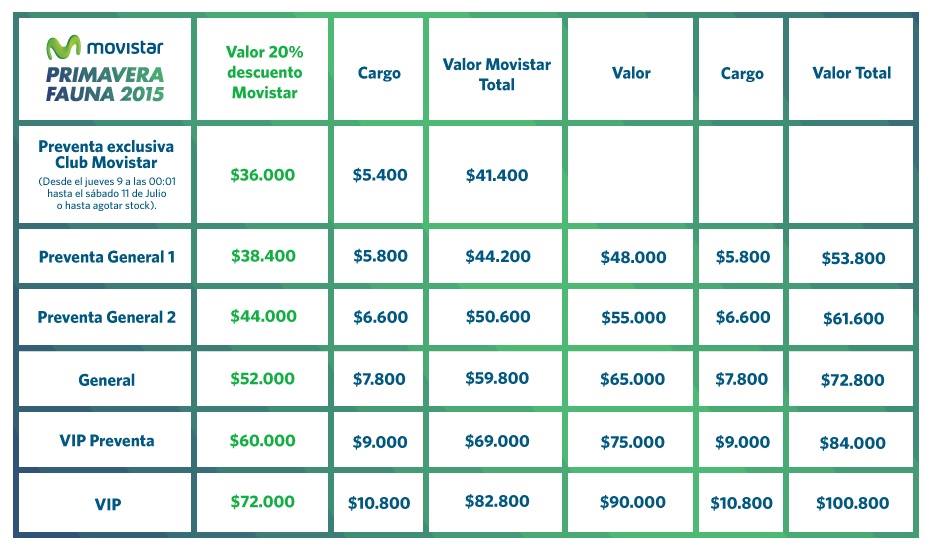This screenshot has height=550, width=930.
Task: Click the Valor Movistar Total column header
Action: coord(496,75)
